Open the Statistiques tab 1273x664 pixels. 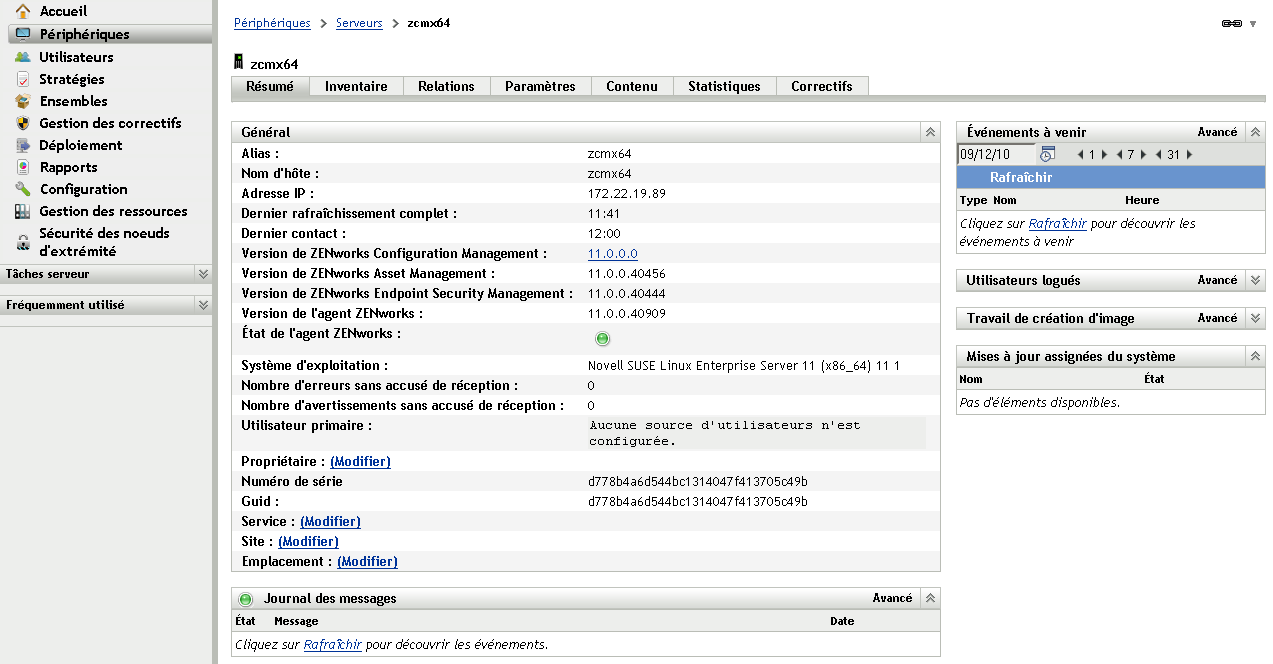click(x=724, y=87)
